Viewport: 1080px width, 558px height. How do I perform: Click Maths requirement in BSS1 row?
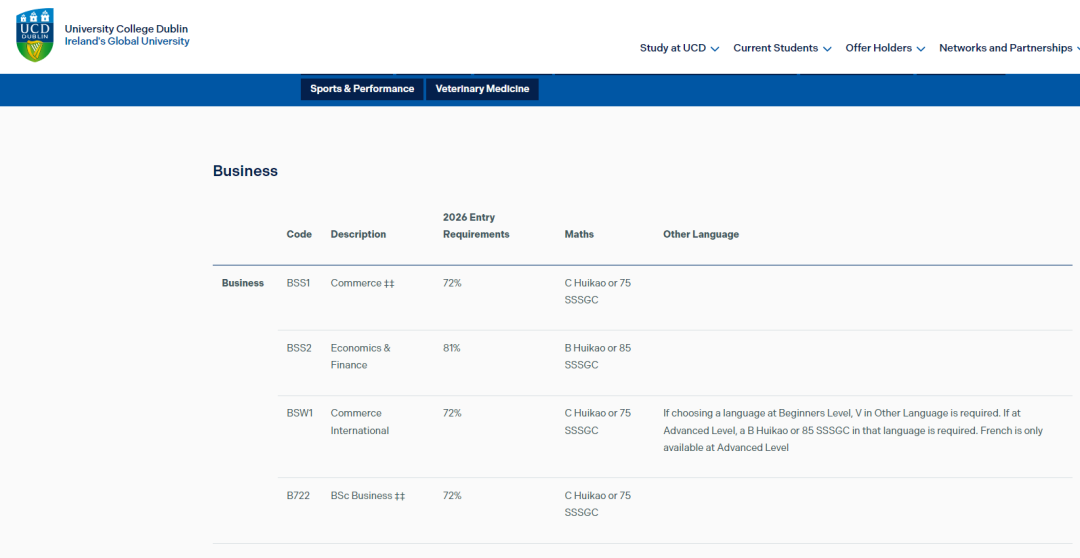[597, 291]
